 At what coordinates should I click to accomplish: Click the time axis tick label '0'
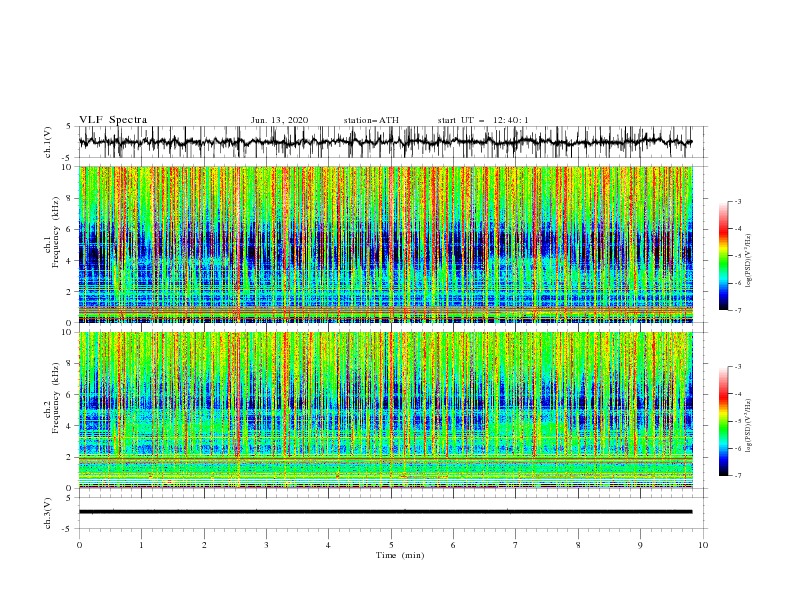[79, 545]
